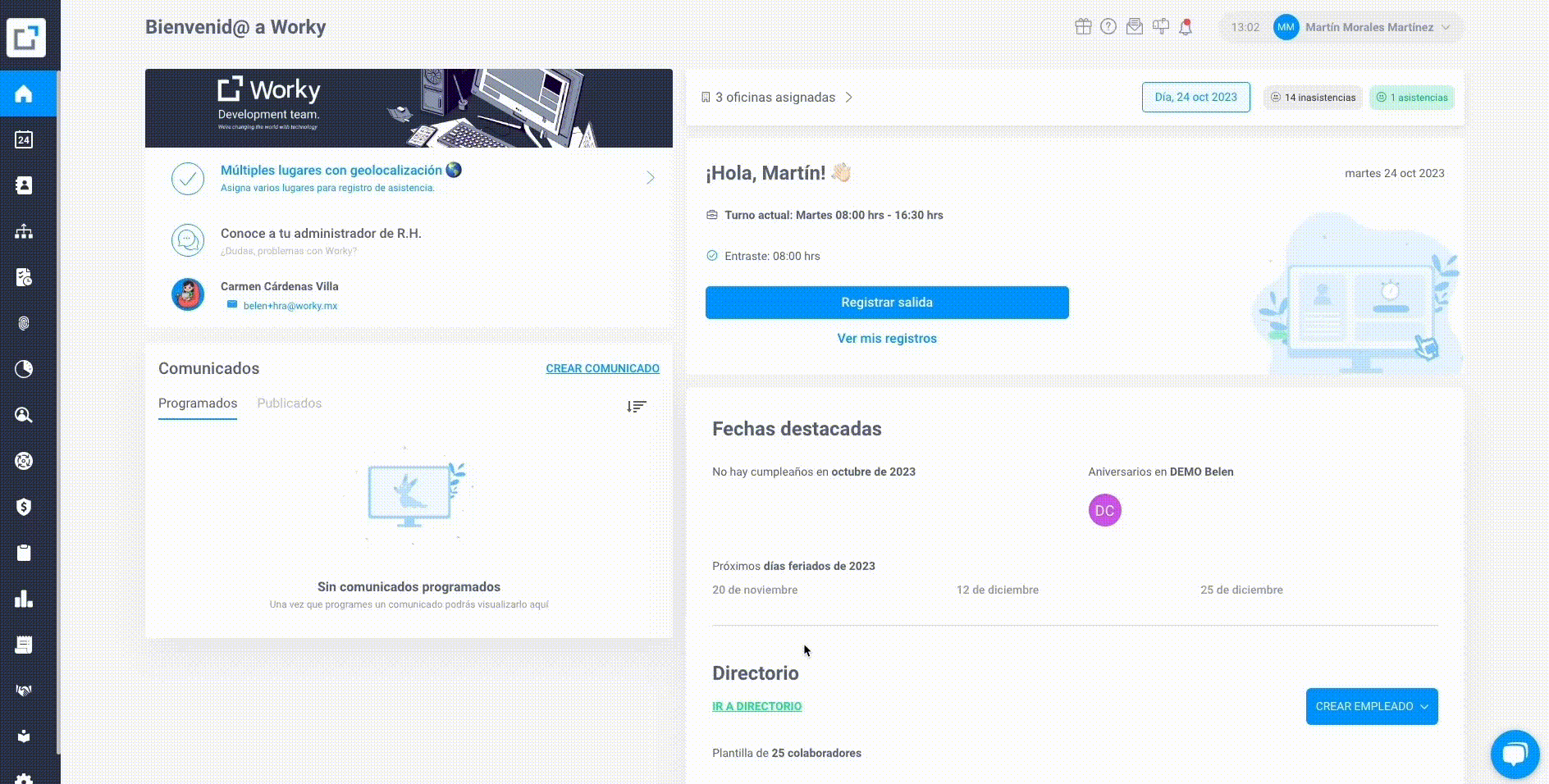Open the gift icon in the header
1549x784 pixels.
1083,27
